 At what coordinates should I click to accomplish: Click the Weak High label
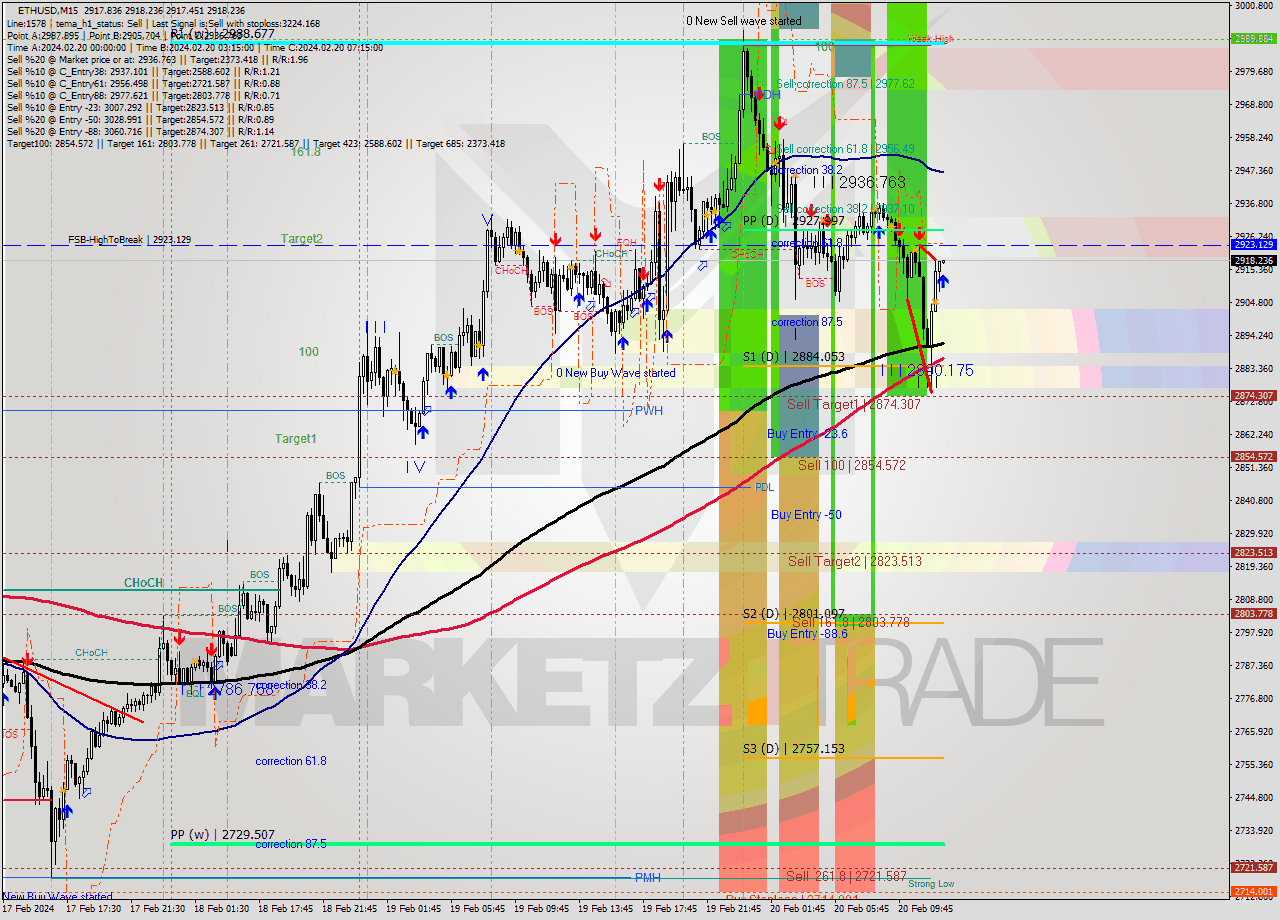tap(930, 39)
